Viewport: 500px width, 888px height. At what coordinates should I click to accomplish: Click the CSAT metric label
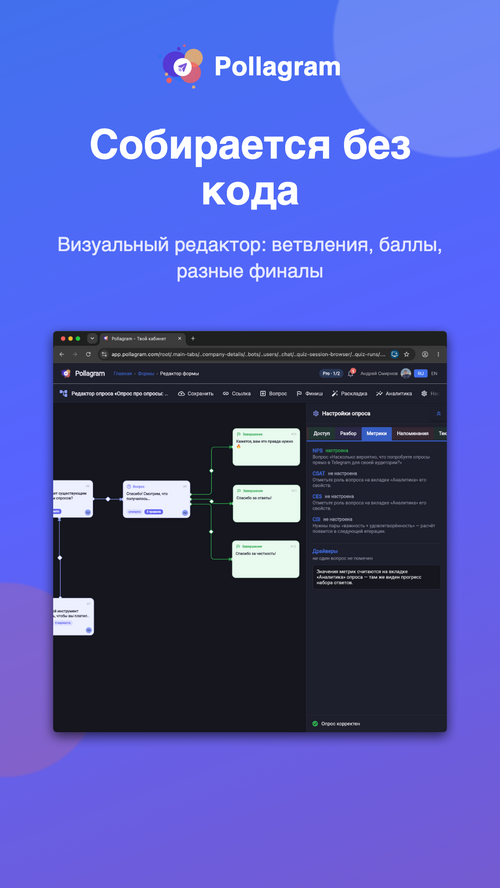point(319,473)
